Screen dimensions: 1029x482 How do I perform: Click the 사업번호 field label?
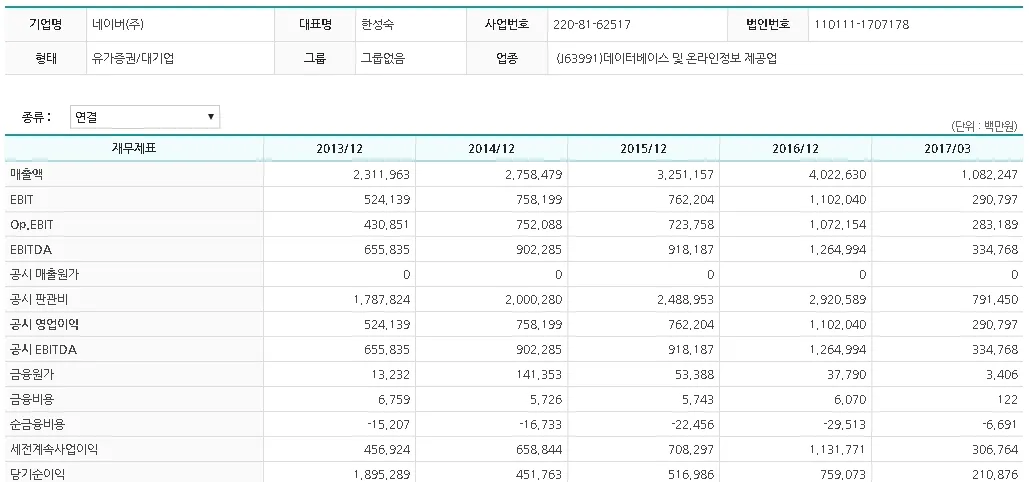click(x=507, y=24)
